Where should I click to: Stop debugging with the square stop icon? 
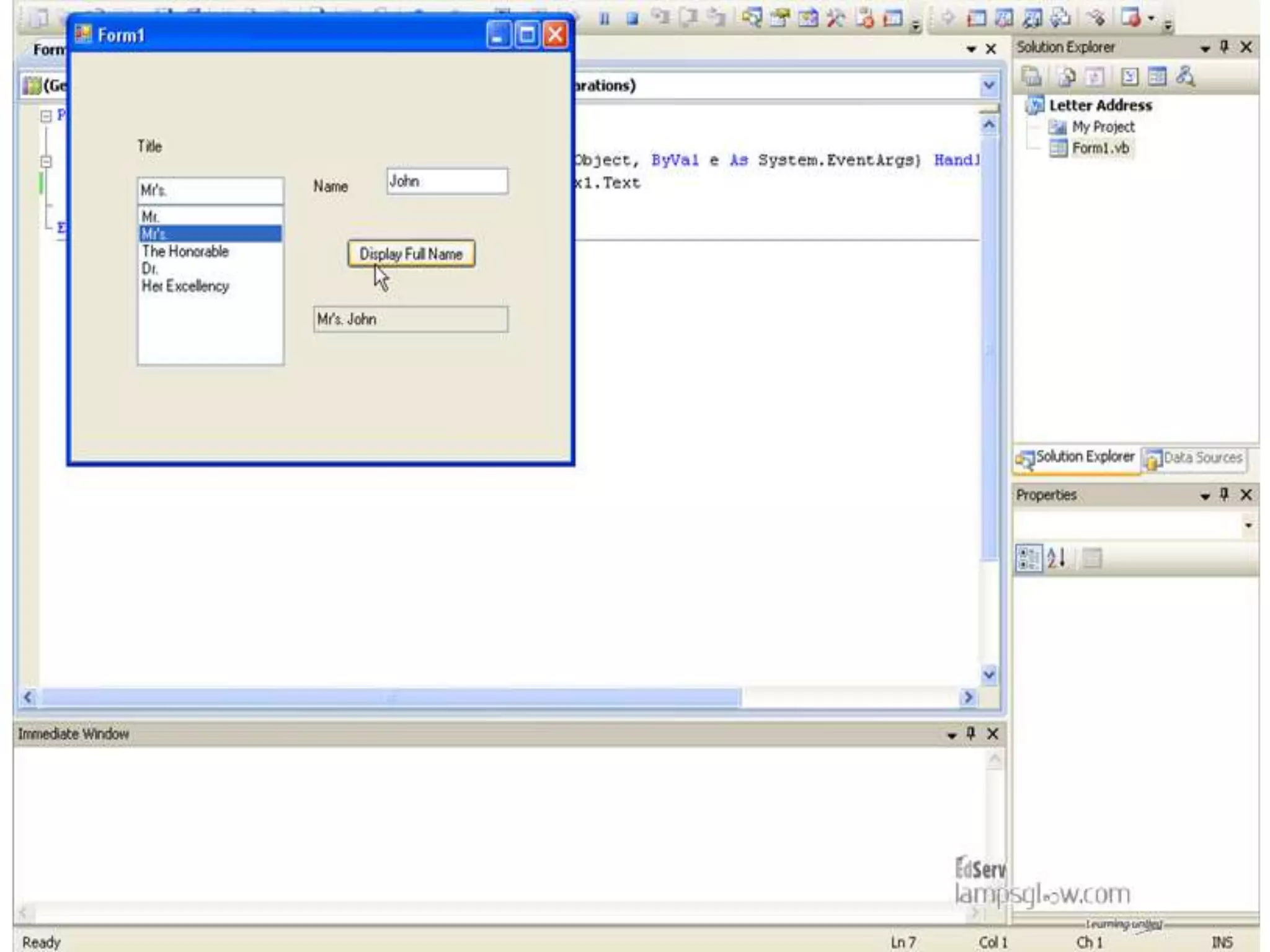[632, 19]
